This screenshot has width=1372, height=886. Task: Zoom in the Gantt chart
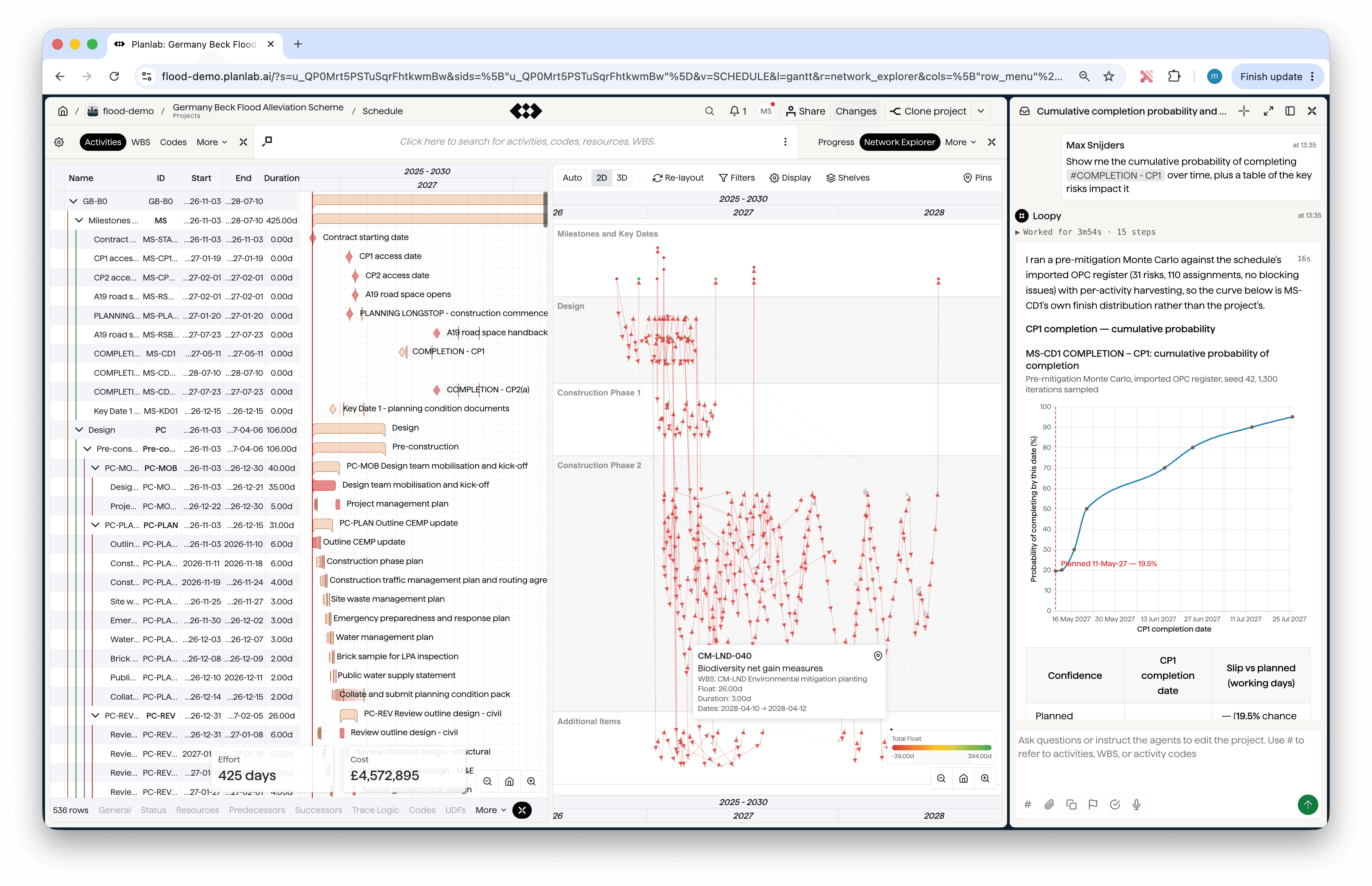coord(531,781)
